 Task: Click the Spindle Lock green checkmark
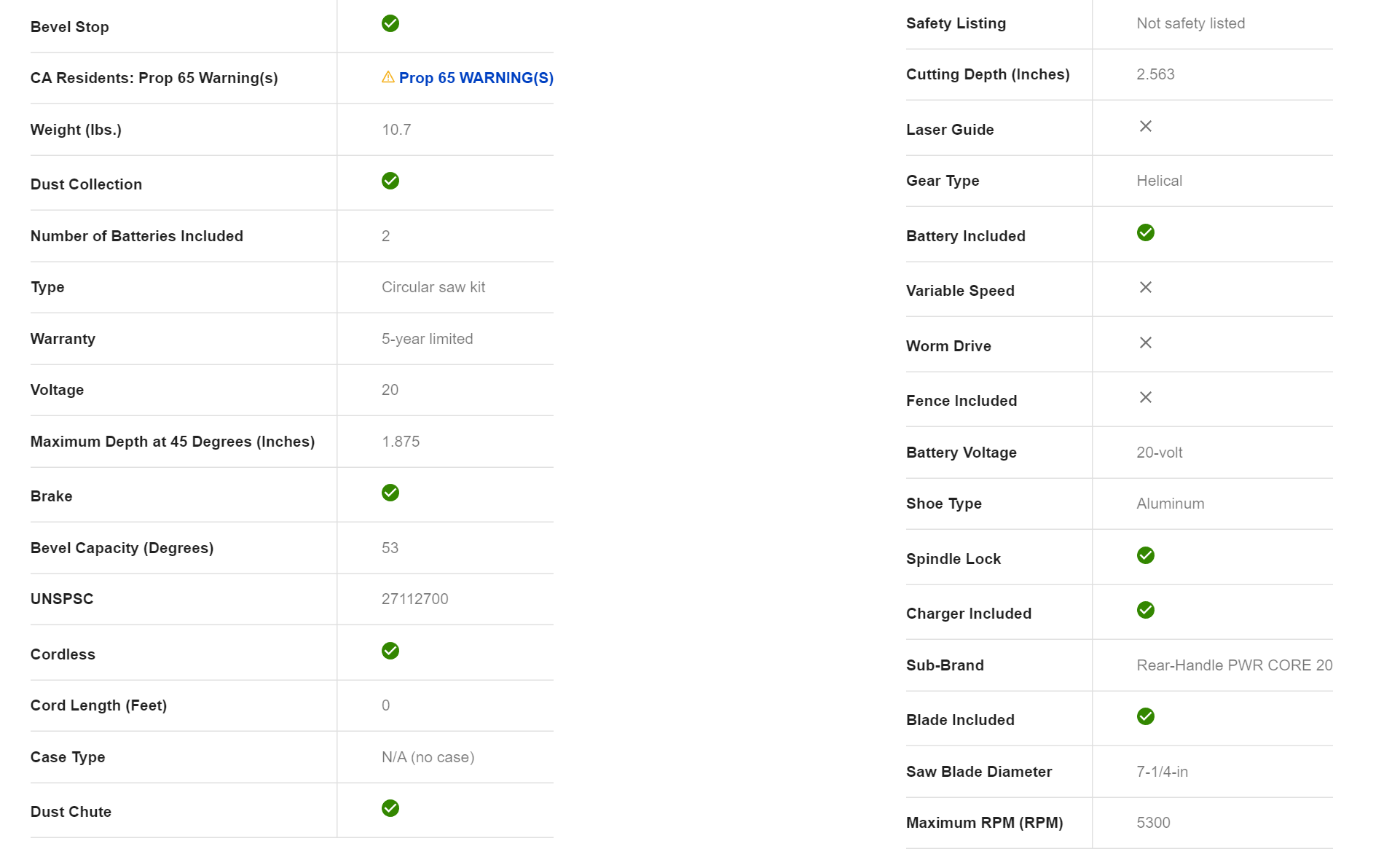[1146, 555]
